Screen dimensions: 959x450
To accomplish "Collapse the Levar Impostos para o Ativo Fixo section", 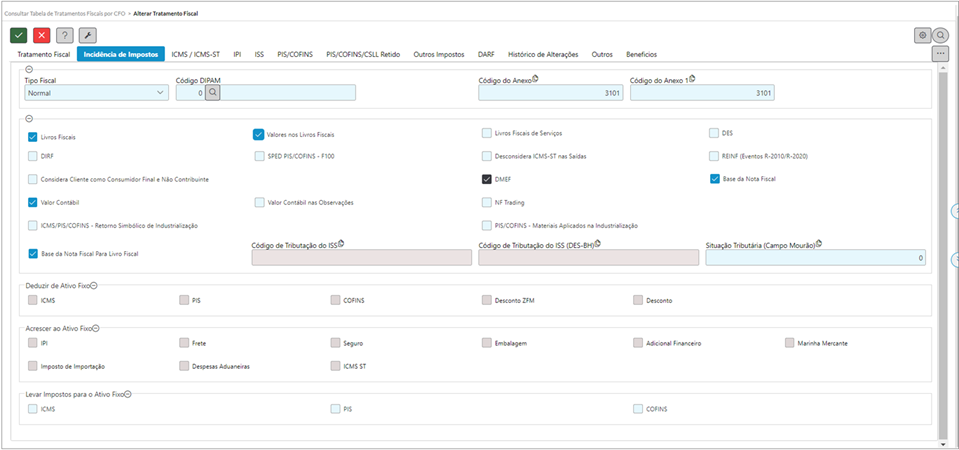I will [x=128, y=394].
